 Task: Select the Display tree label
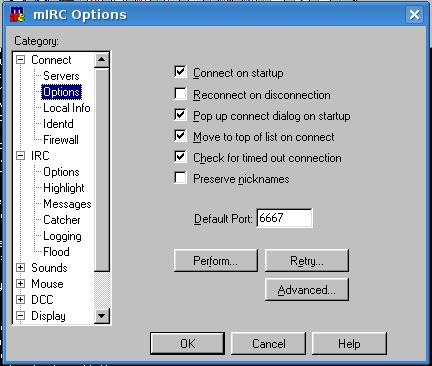[x=48, y=316]
